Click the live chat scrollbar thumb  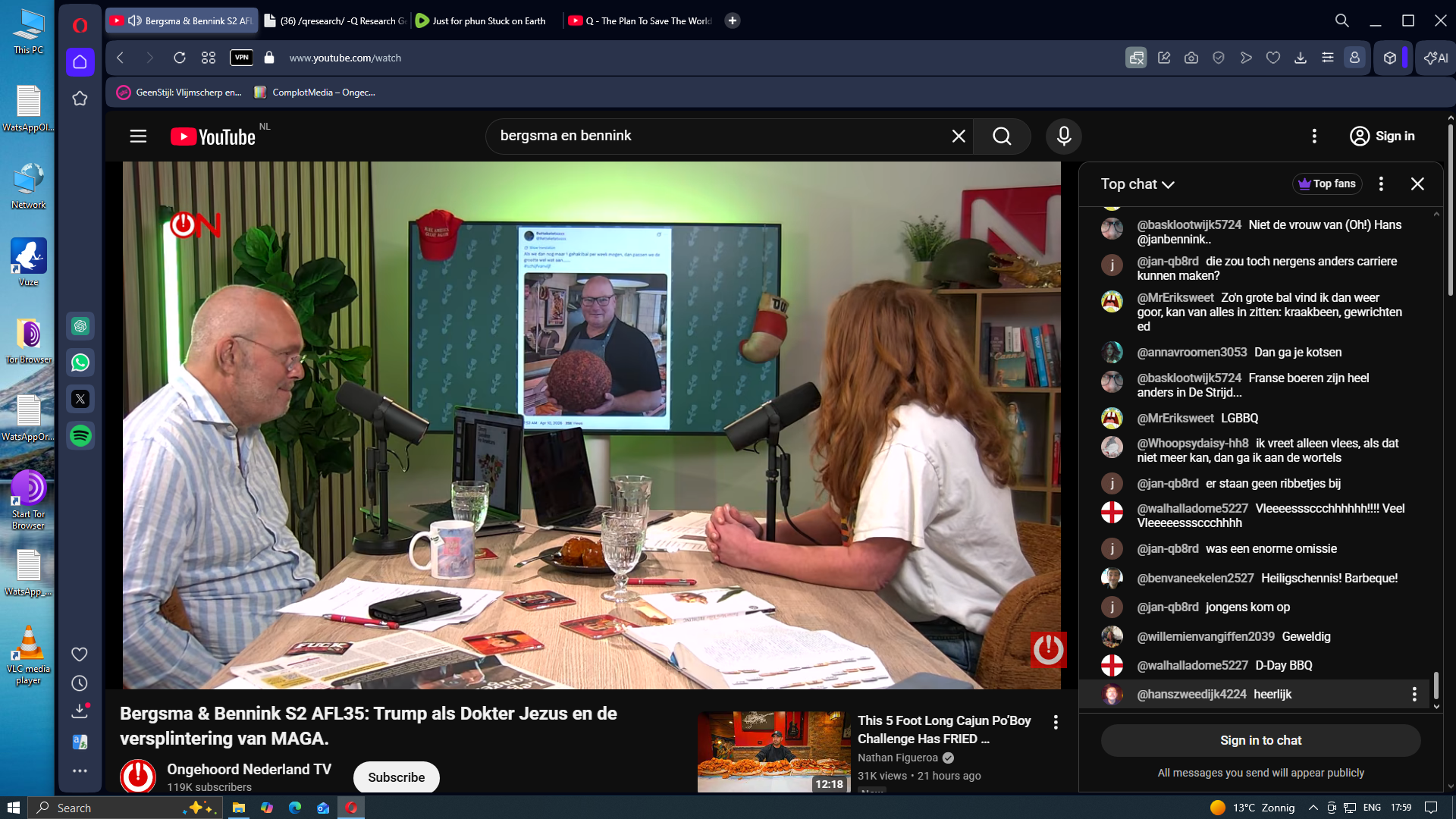coord(1436,685)
